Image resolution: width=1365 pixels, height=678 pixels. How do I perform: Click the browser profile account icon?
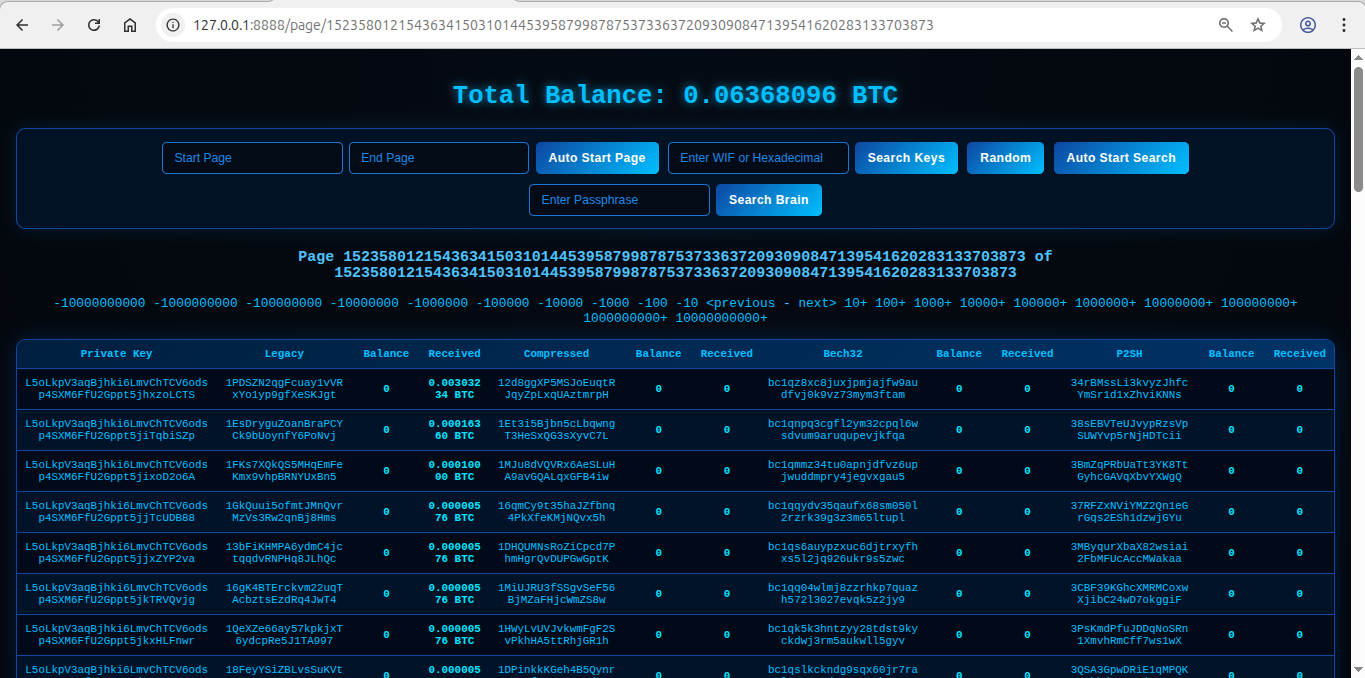(x=1308, y=25)
